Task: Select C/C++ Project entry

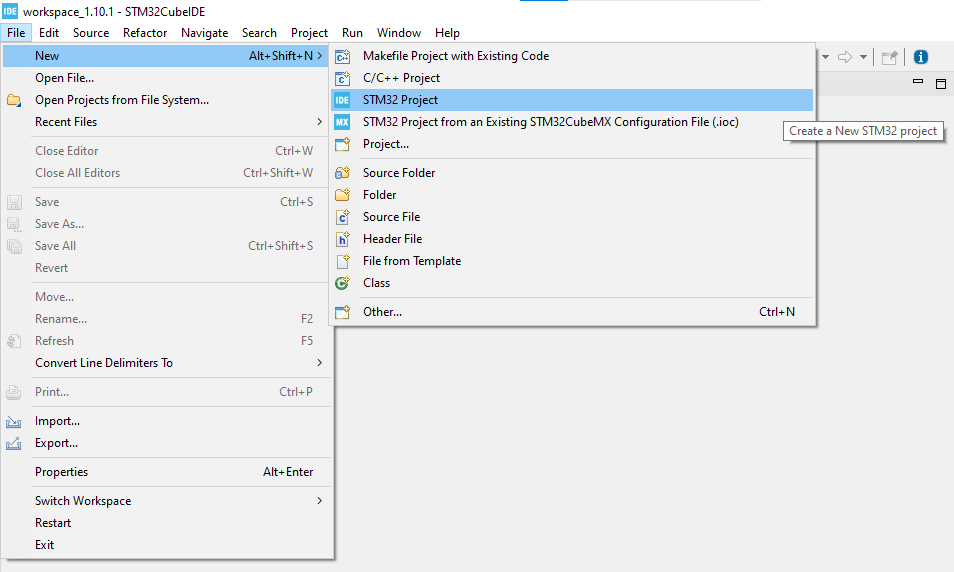Action: 572,78
